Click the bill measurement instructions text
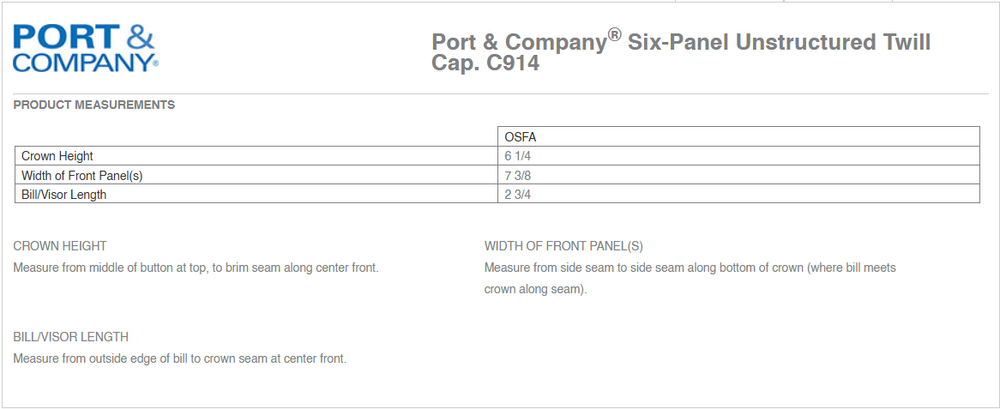1000x409 pixels. pyautogui.click(x=180, y=359)
